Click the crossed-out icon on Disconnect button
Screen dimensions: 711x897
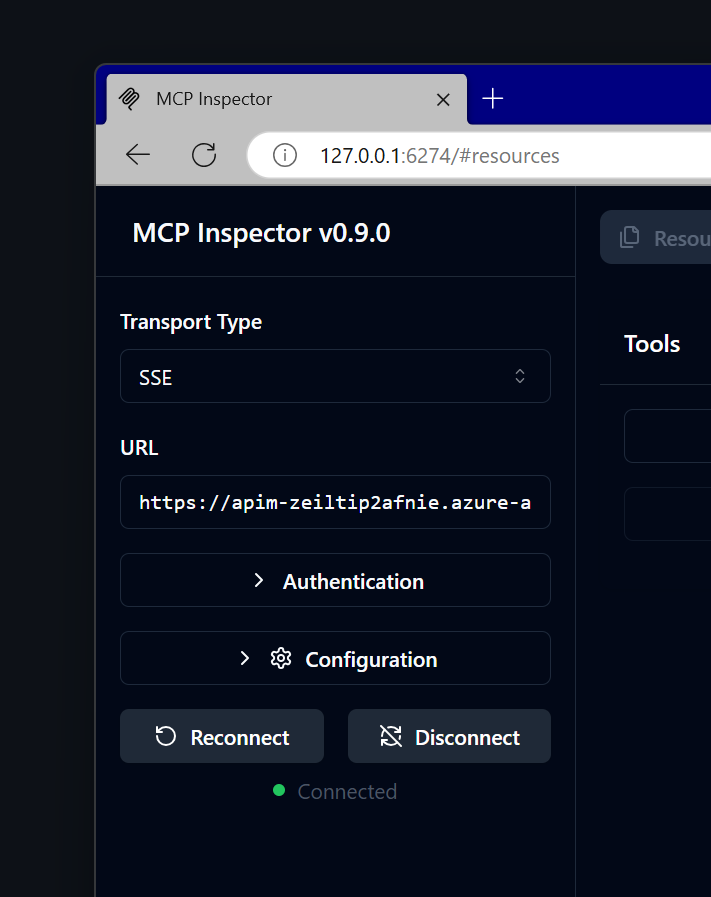(391, 736)
